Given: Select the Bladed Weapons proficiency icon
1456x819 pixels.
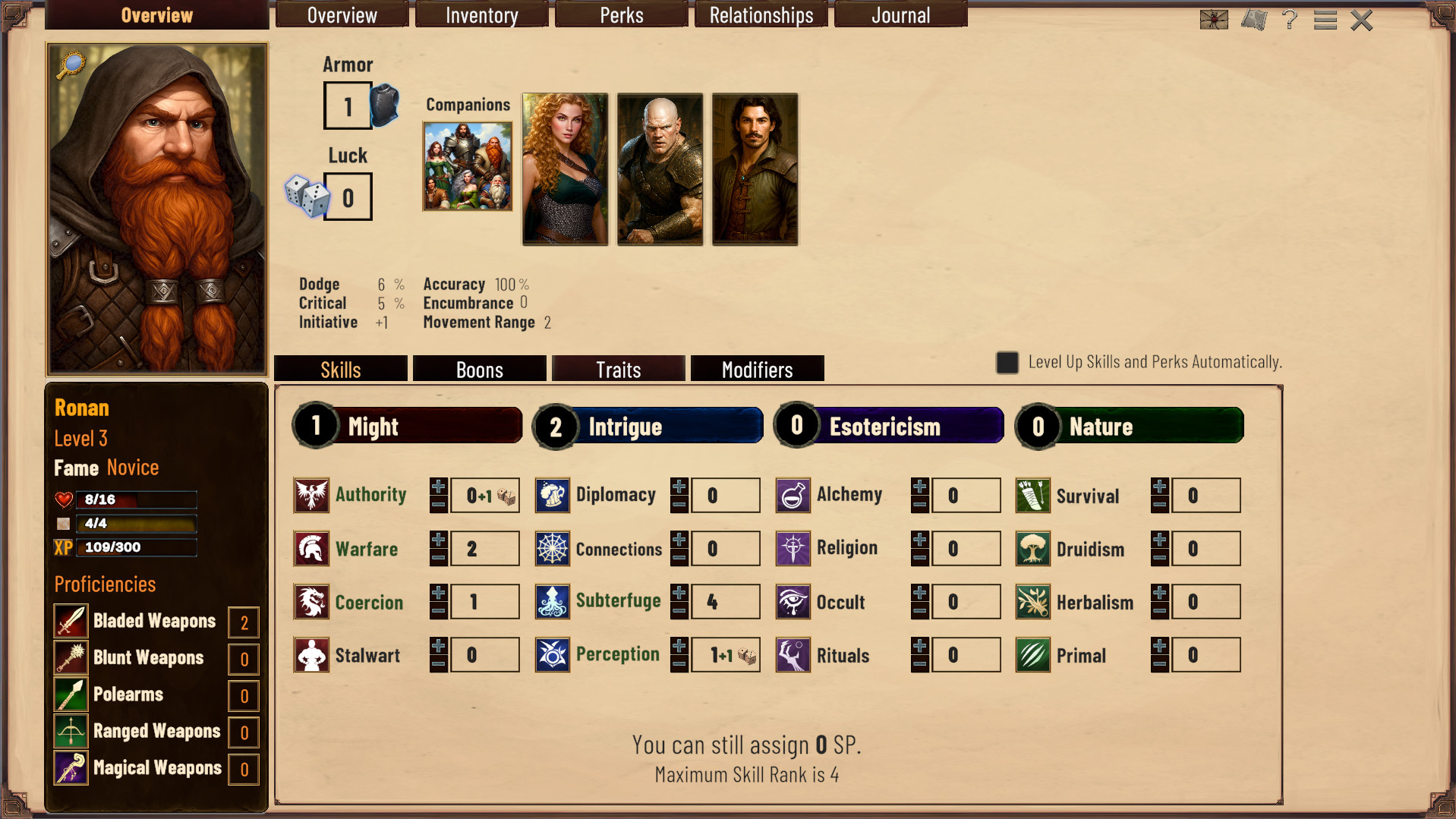Looking at the screenshot, I should tap(71, 621).
